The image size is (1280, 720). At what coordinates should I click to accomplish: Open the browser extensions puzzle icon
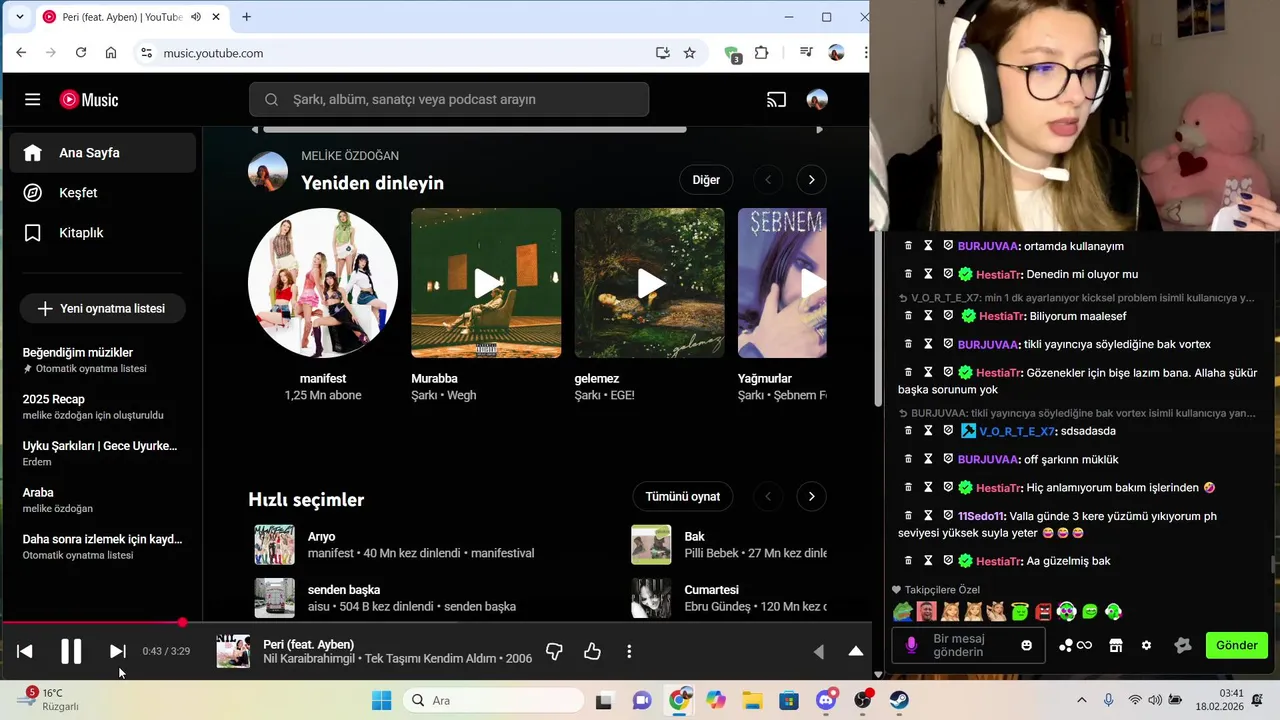(762, 53)
